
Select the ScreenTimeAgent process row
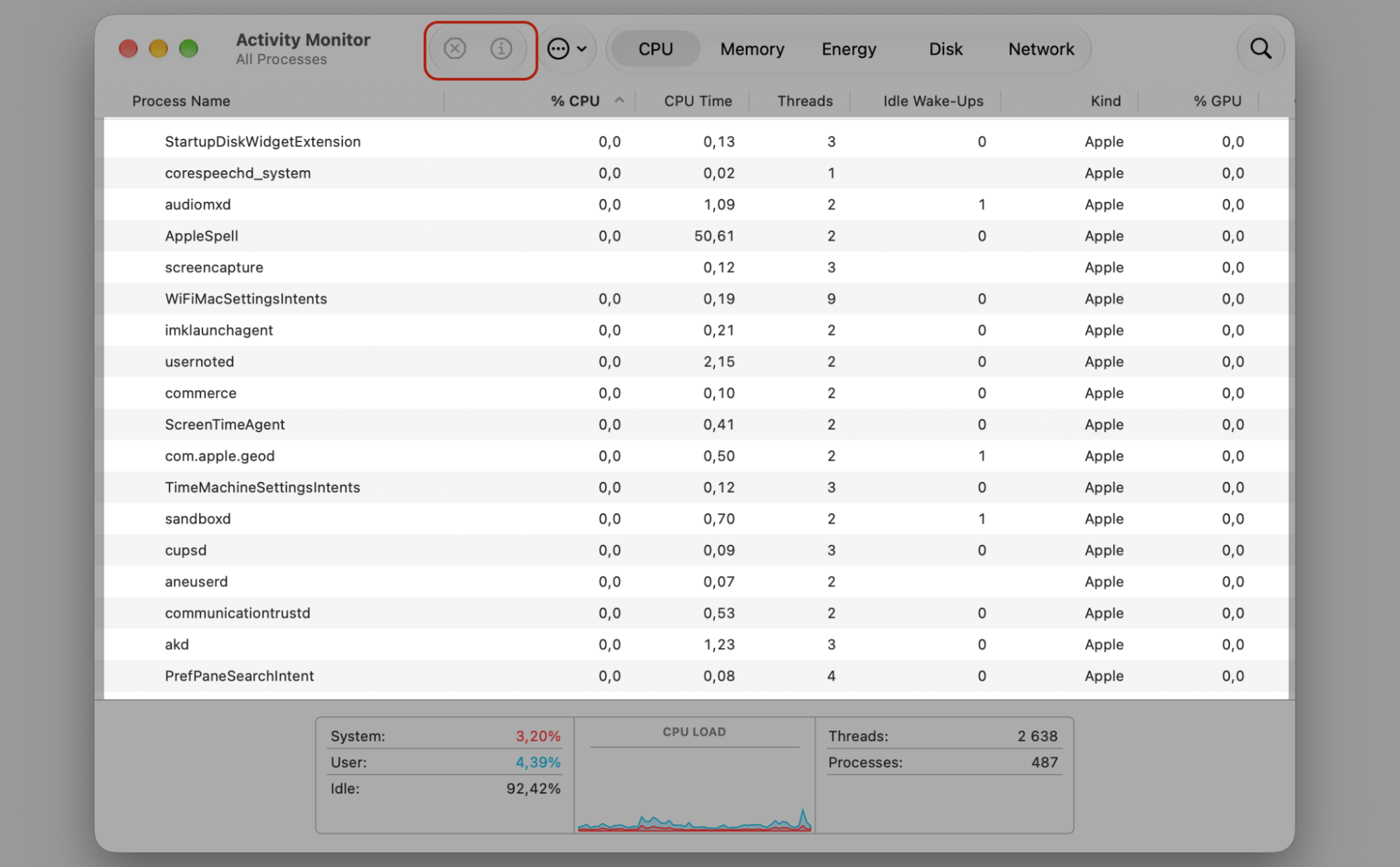[x=696, y=424]
